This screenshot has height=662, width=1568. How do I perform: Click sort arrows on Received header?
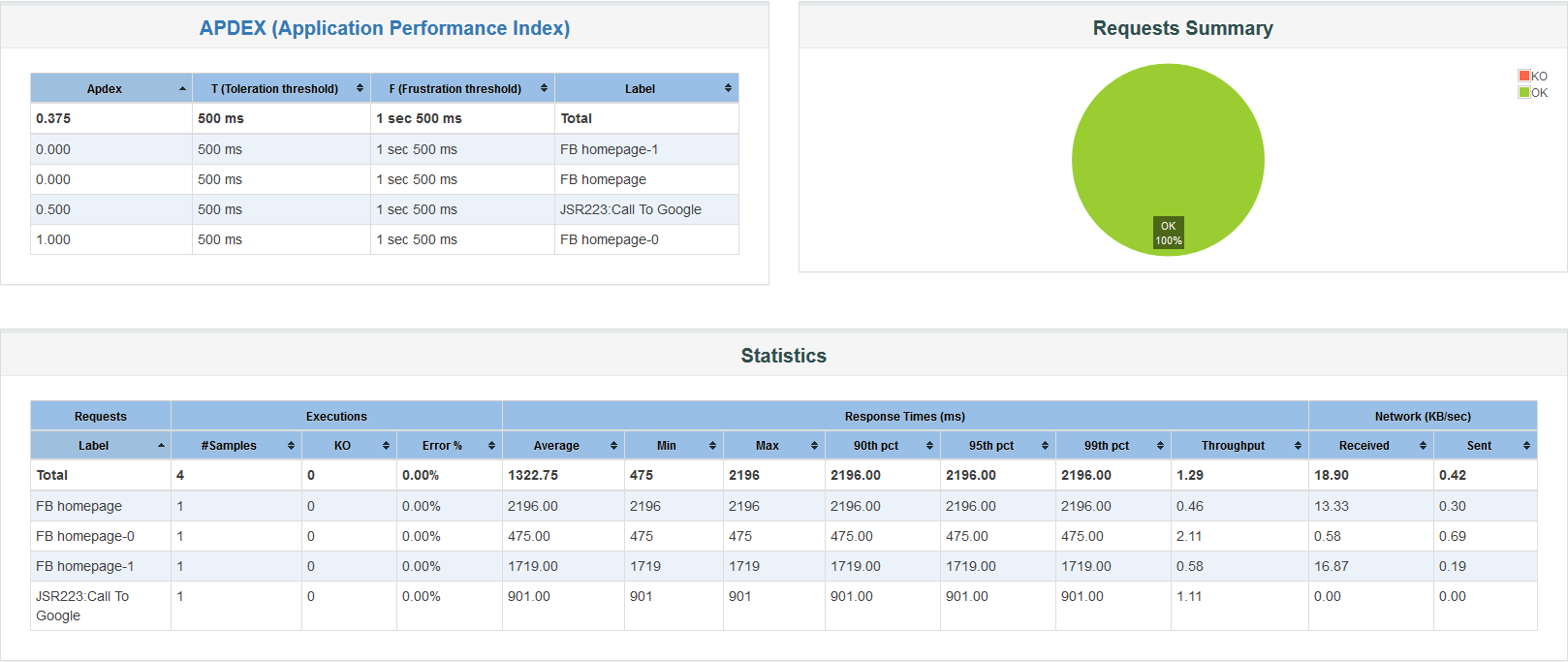tap(1423, 446)
